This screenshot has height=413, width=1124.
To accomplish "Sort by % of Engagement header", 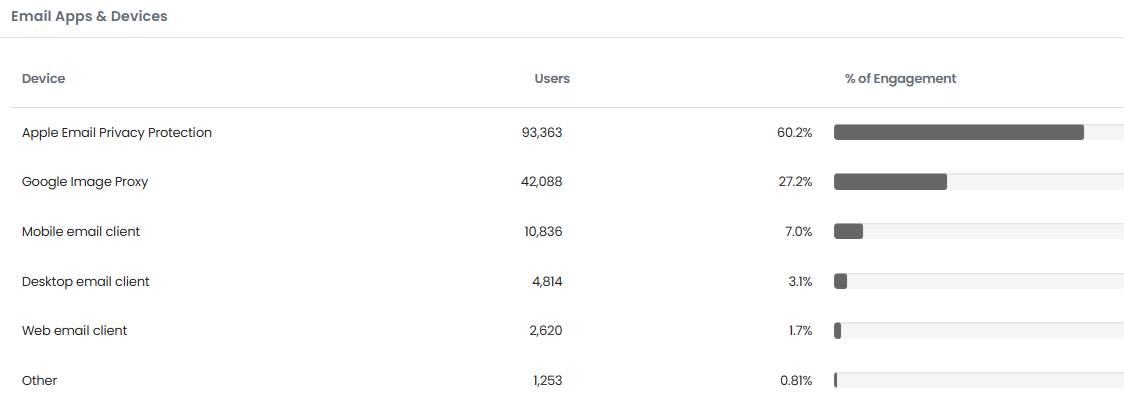I will 900,79.
